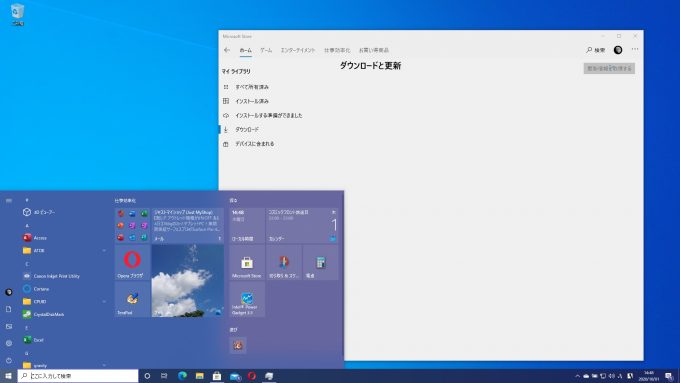Viewport: 680px width, 383px height.
Task: Click the 検索 search button in Store
Action: coord(595,50)
